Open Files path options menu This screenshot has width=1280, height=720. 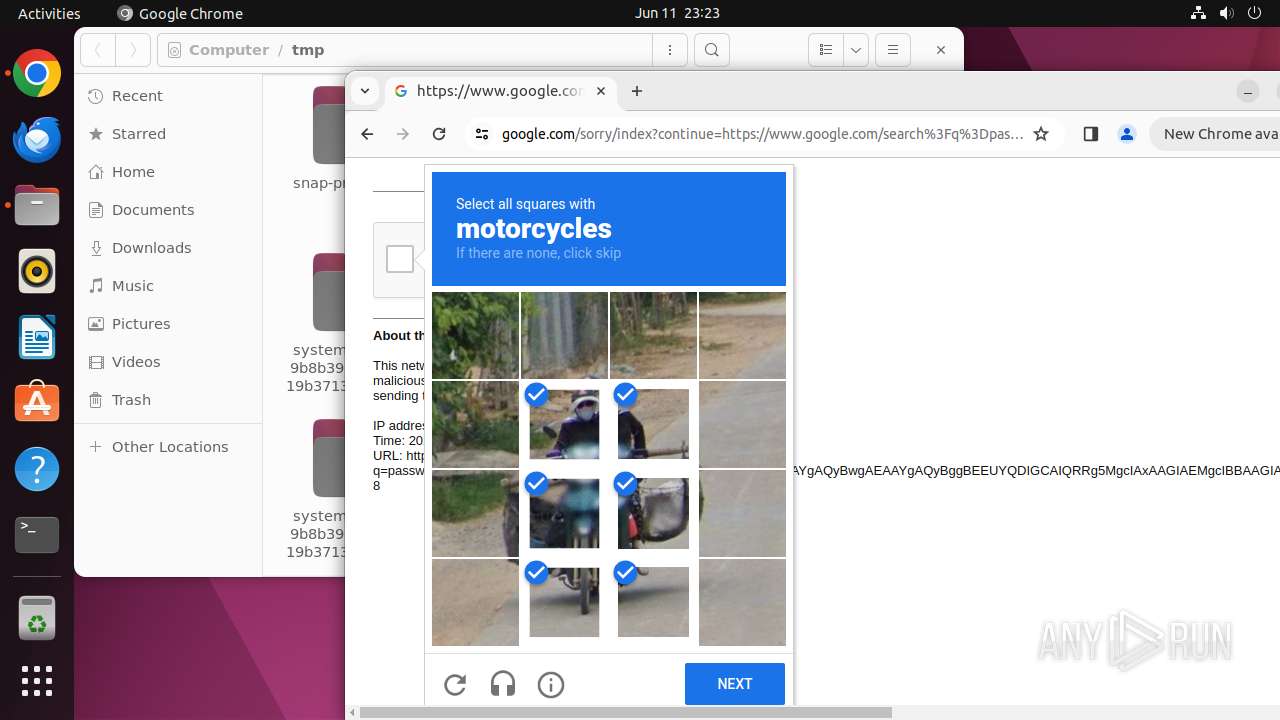(670, 50)
